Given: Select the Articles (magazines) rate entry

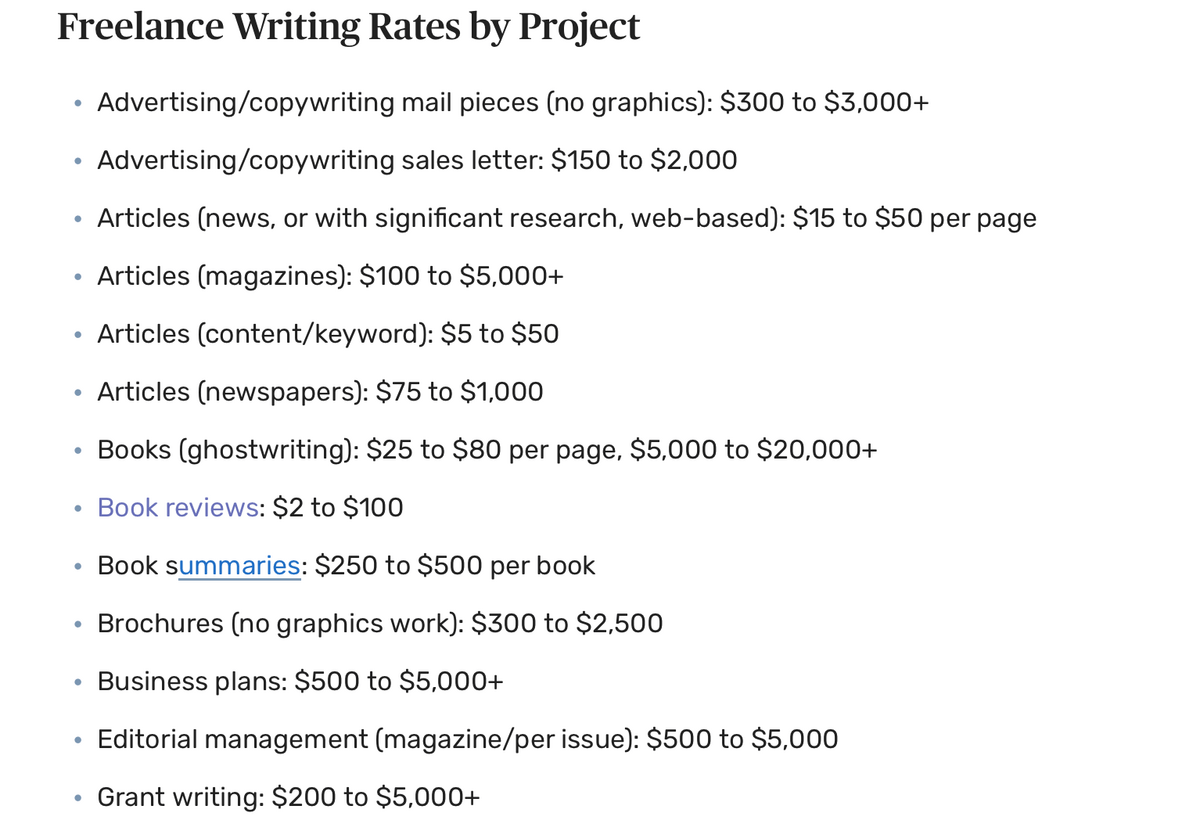Looking at the screenshot, I should (330, 277).
